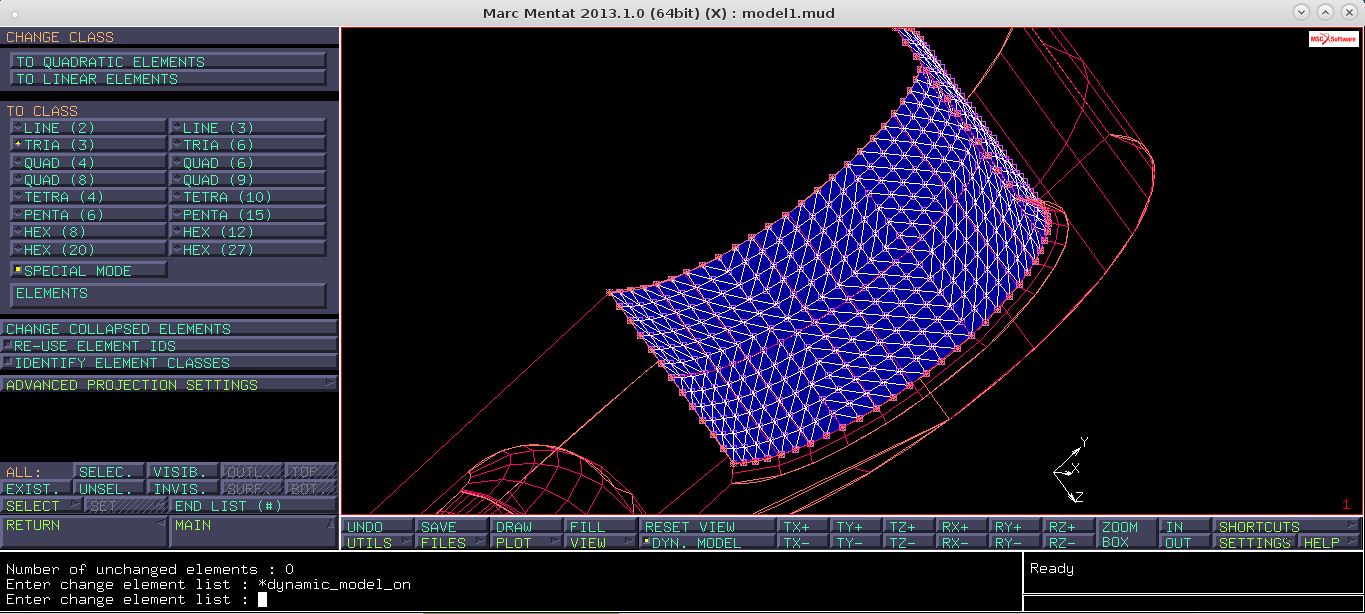Open the UTILS menu

pos(378,543)
